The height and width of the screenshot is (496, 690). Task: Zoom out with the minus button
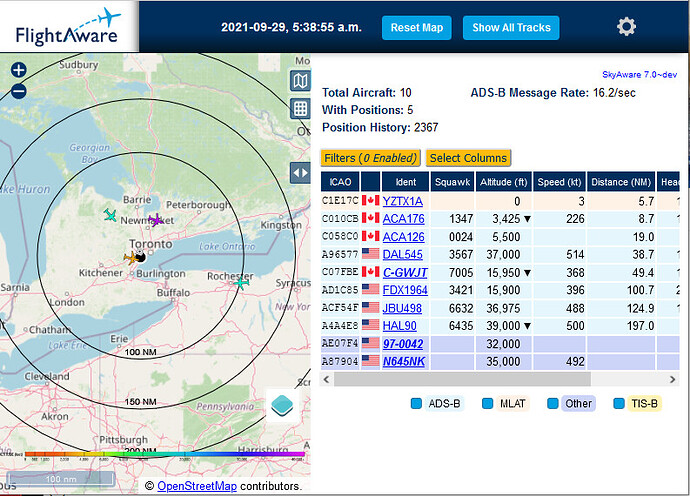point(18,91)
